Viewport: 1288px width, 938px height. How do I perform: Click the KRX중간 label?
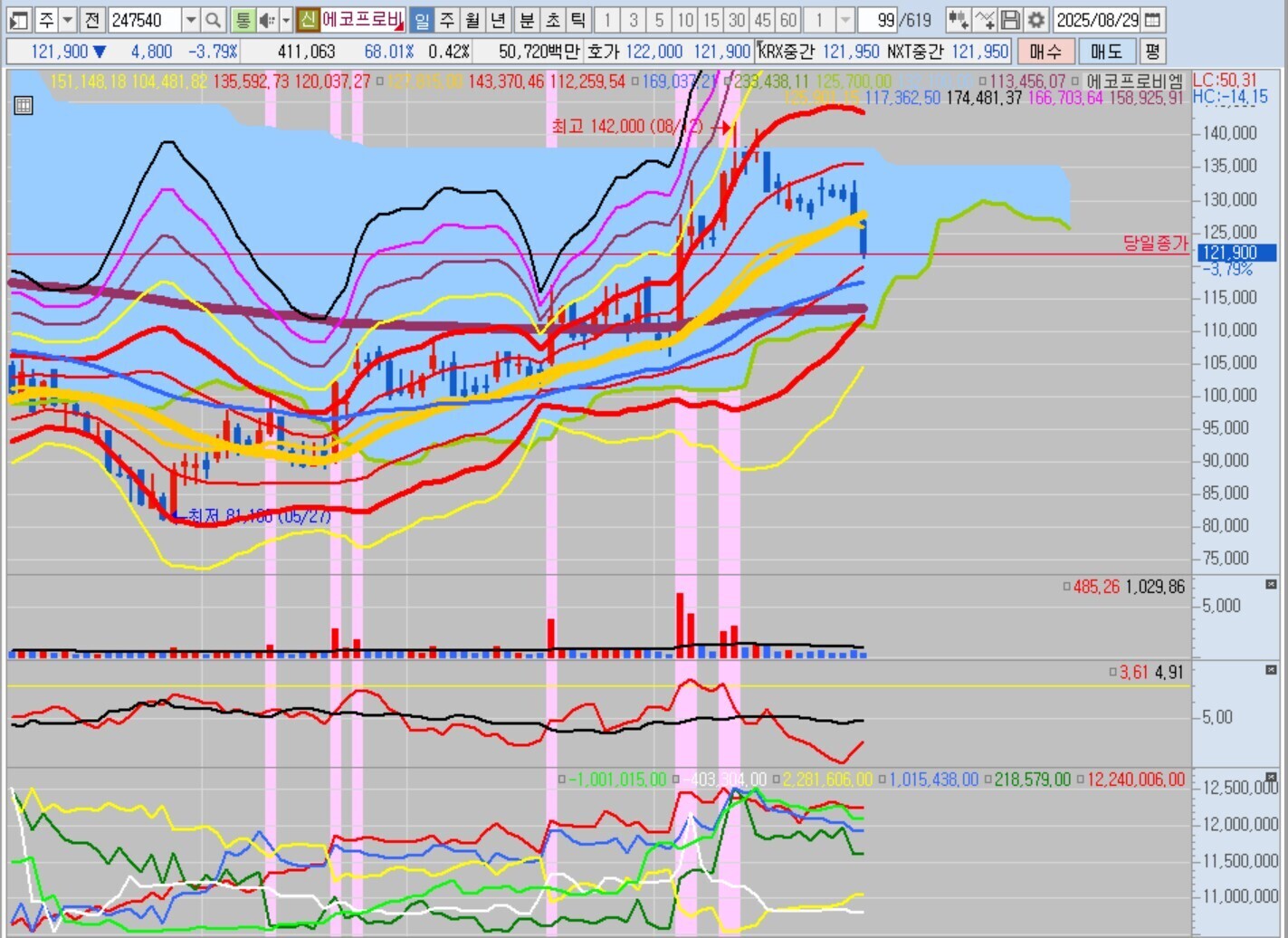point(785,52)
